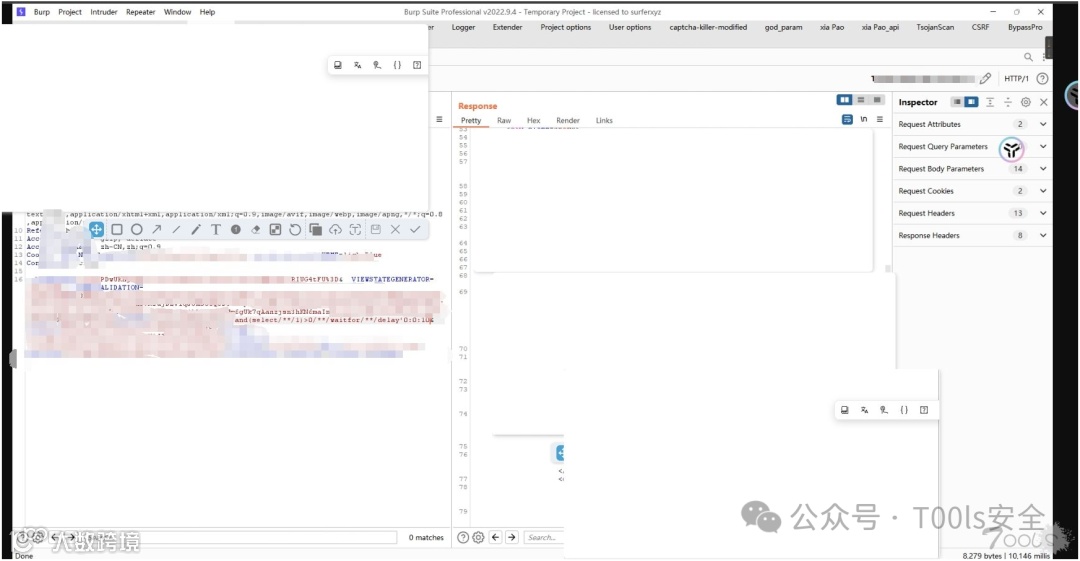Open the Response pane hamburger menu
1080x561 pixels.
[x=880, y=119]
